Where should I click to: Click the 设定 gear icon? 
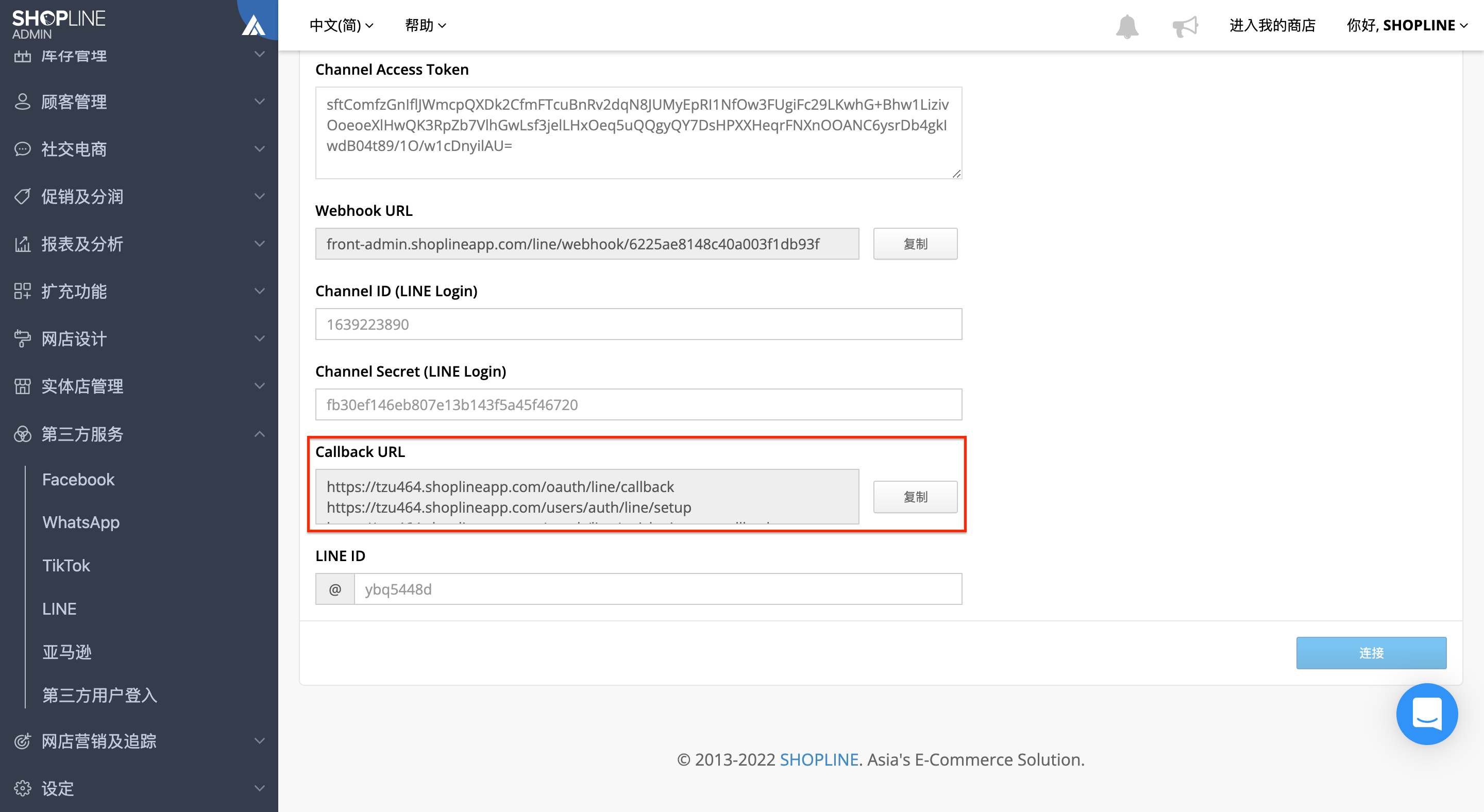coord(22,788)
